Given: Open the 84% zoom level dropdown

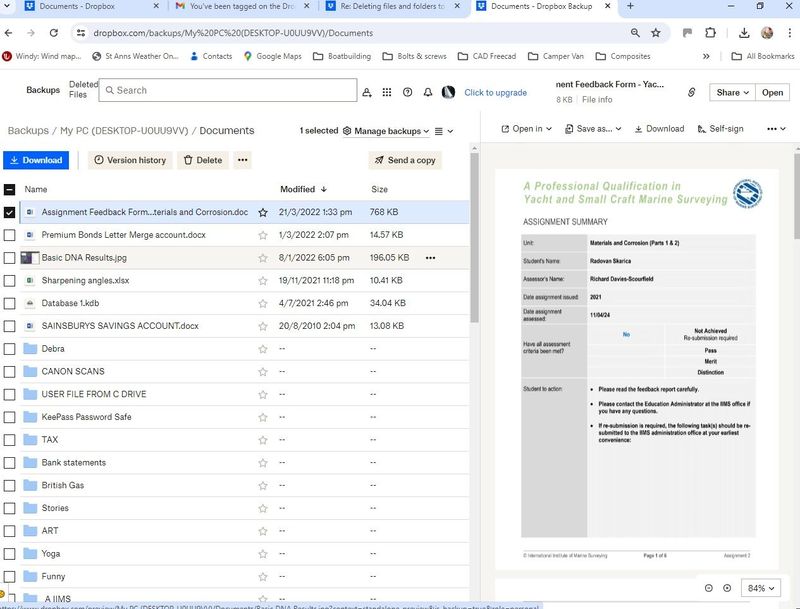Looking at the screenshot, I should [x=763, y=588].
